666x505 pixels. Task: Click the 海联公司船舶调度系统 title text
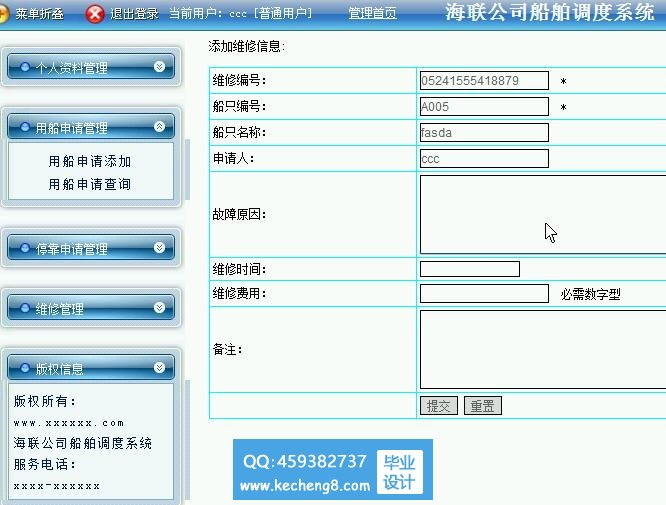pos(550,12)
